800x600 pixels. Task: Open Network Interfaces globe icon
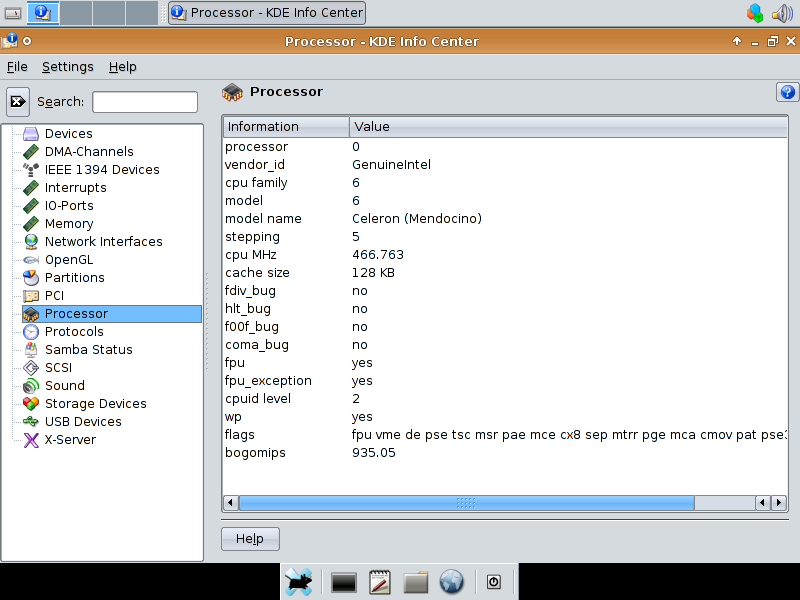(x=31, y=241)
